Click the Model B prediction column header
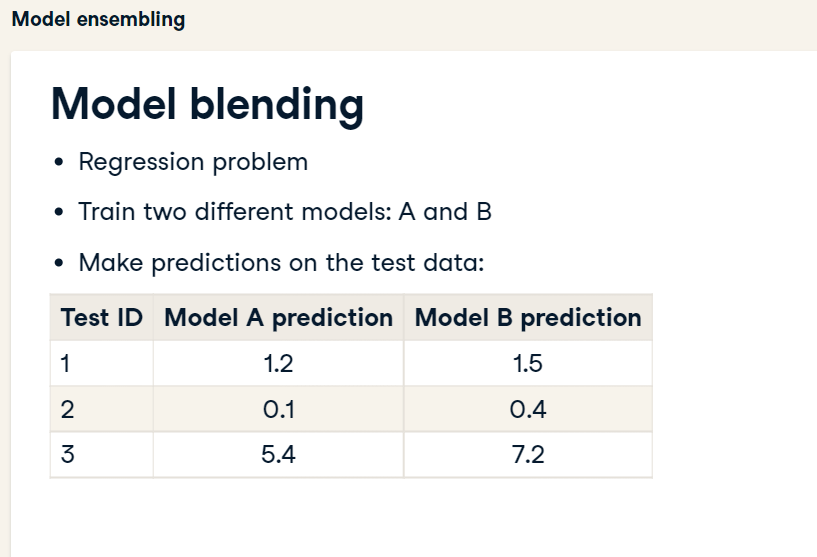 (x=528, y=317)
